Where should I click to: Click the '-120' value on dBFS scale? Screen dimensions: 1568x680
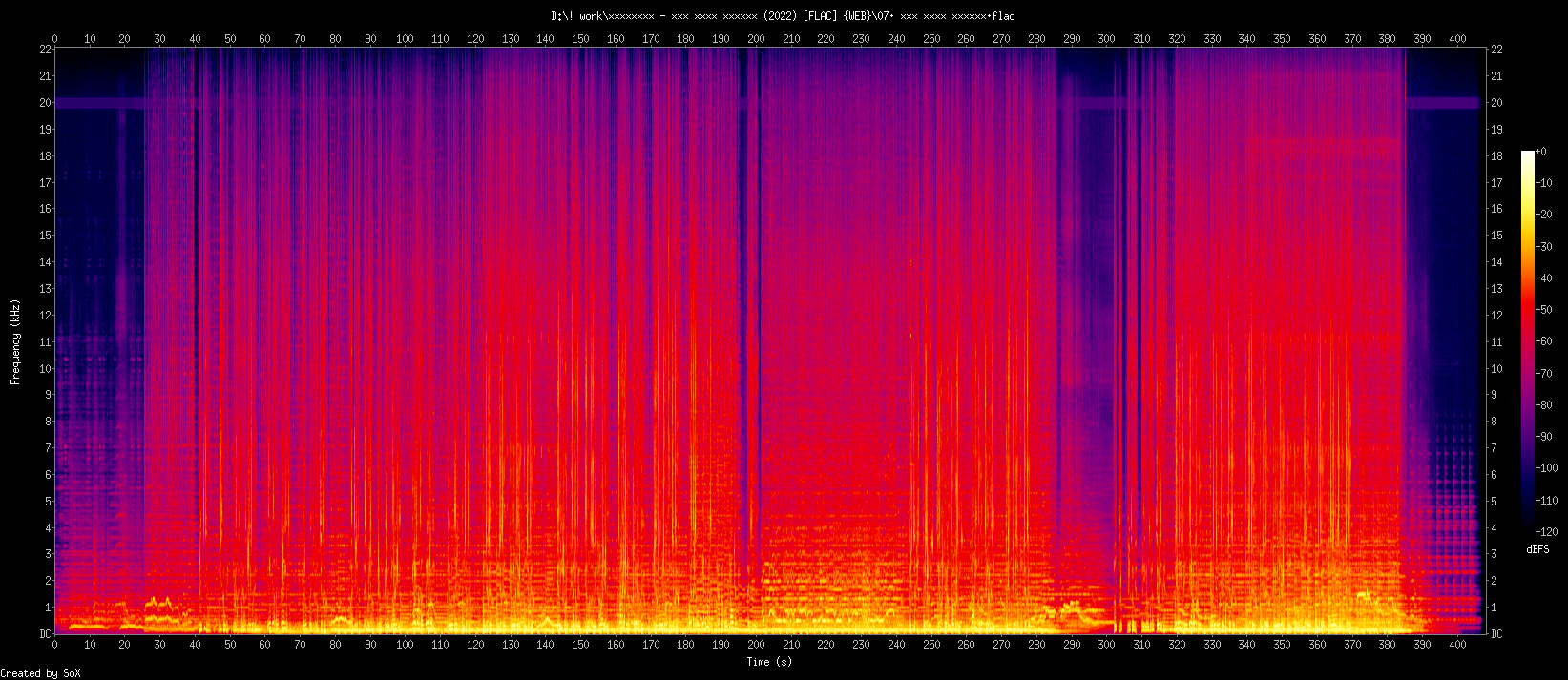1547,532
